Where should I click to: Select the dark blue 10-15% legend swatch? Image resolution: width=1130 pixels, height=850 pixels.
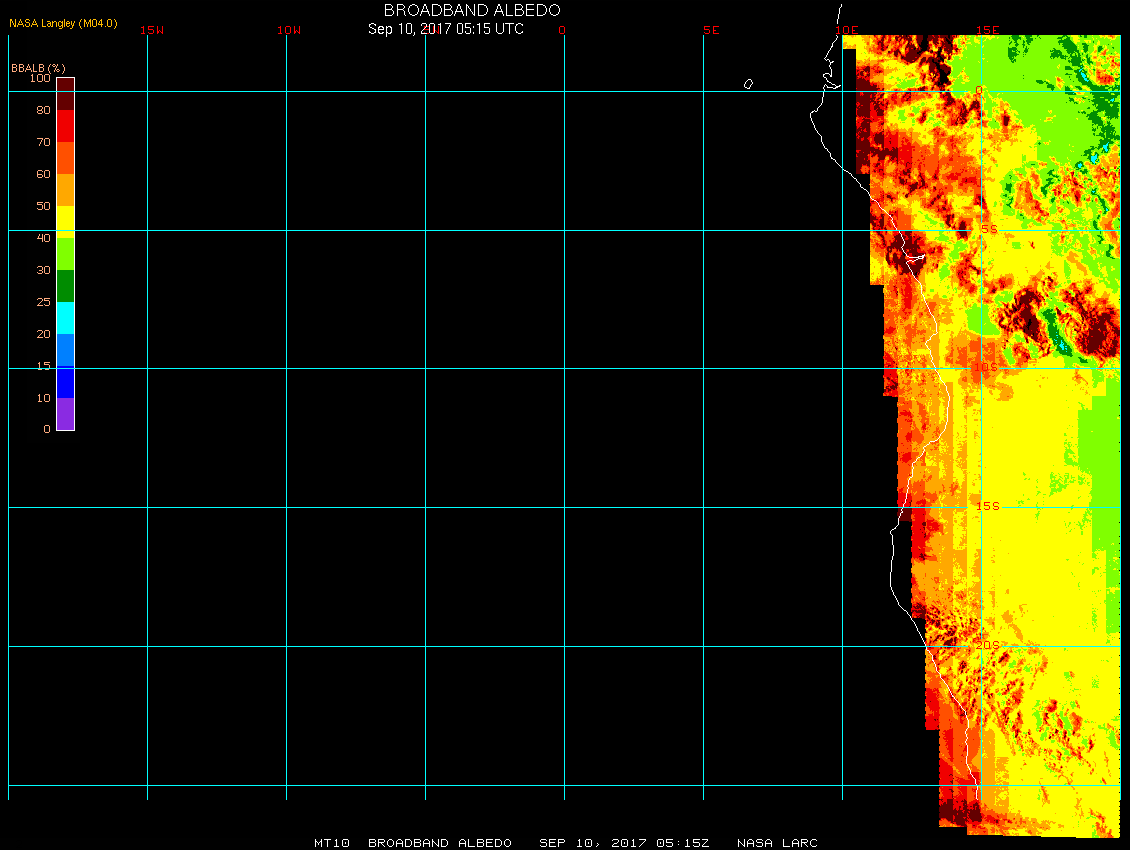tap(65, 382)
